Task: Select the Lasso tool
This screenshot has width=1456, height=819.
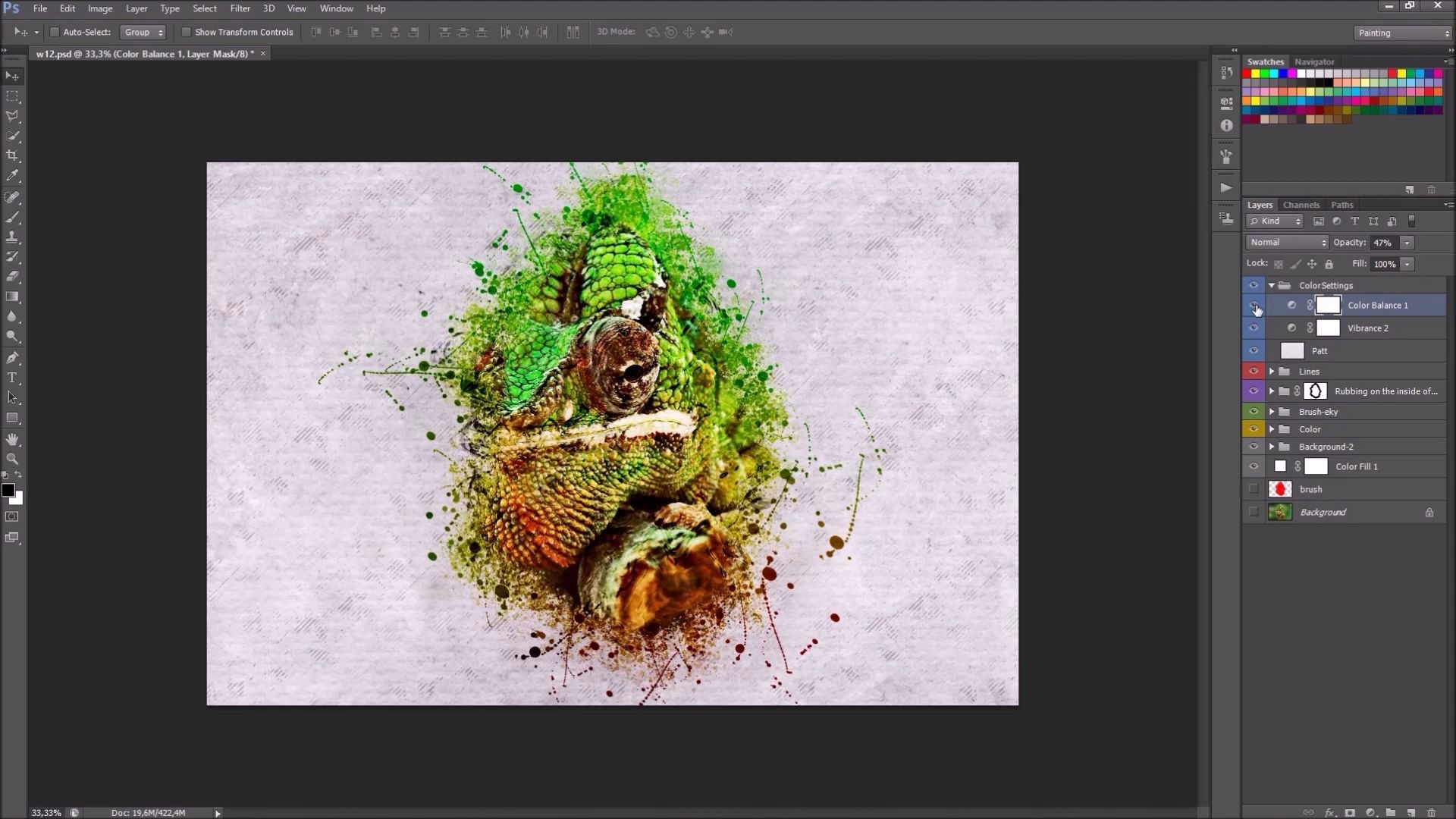Action: (12, 116)
